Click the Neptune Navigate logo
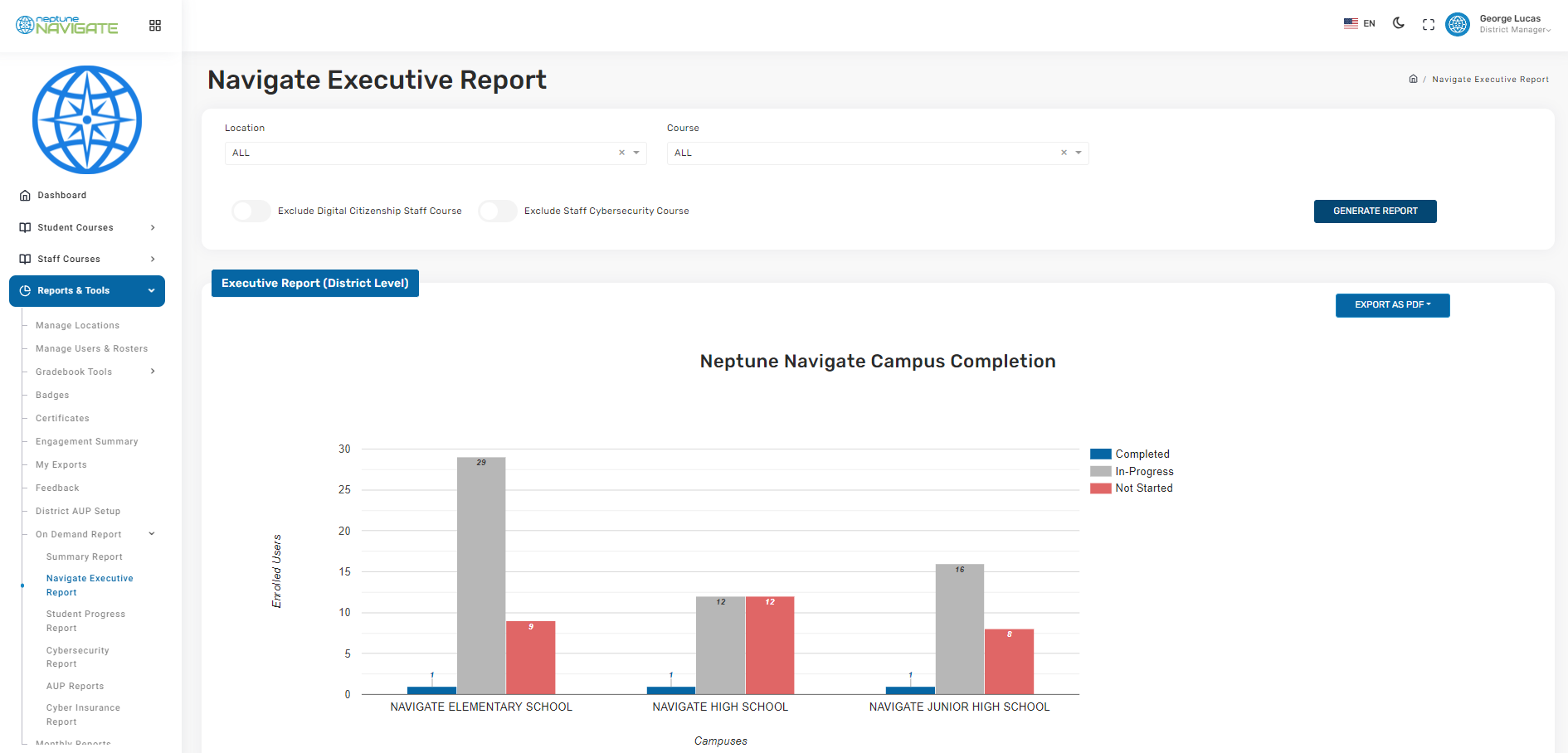Viewport: 1568px width, 753px height. [x=67, y=25]
